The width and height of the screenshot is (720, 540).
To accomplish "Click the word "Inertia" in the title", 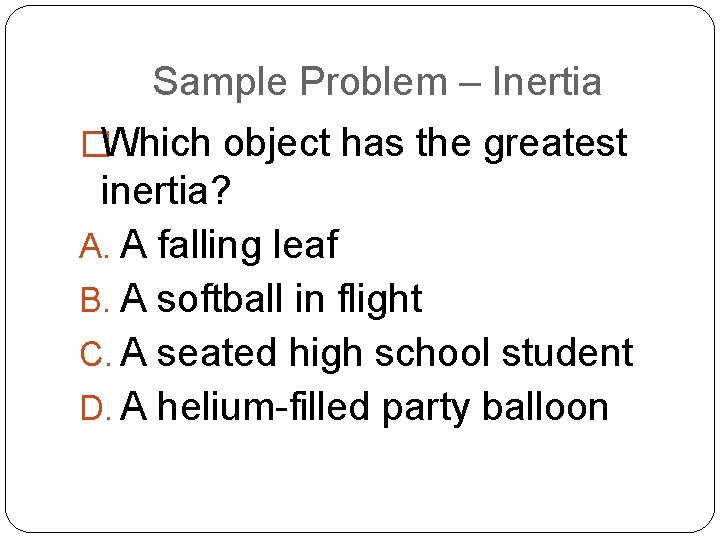I will tap(547, 82).
